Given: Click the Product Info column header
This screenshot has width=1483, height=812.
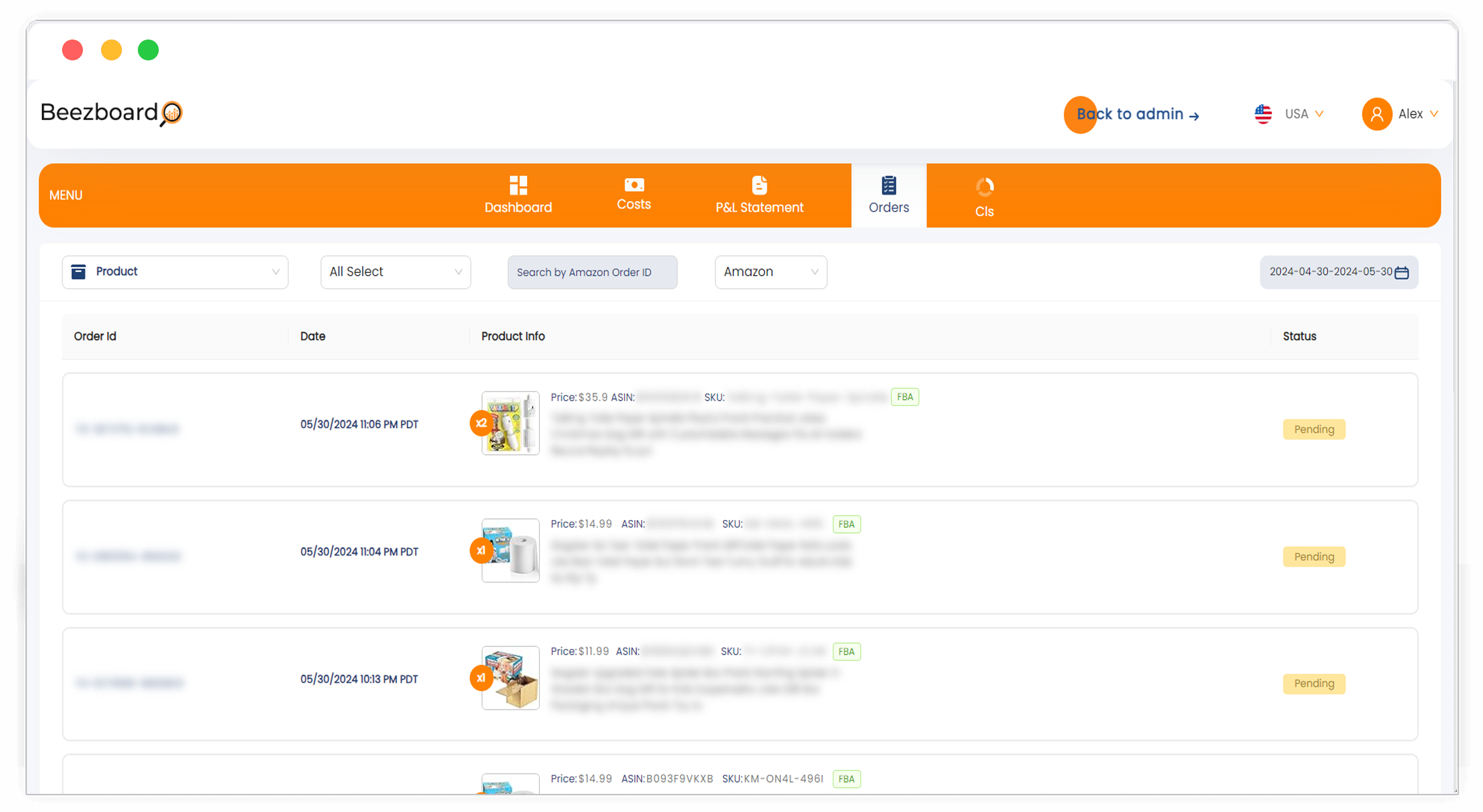Looking at the screenshot, I should 513,336.
